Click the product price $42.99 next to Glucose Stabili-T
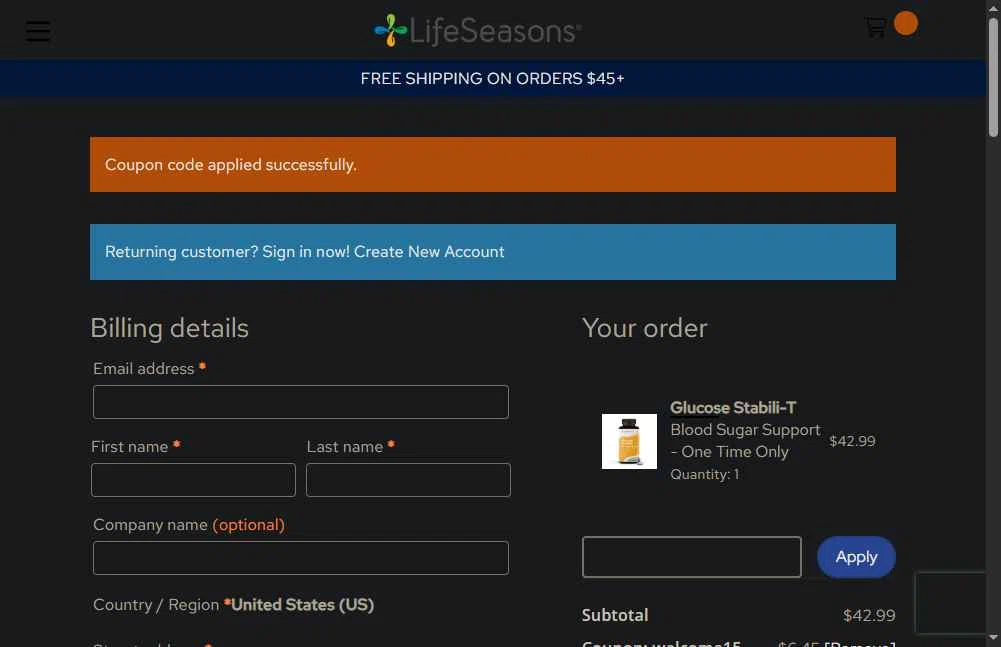The height and width of the screenshot is (647, 1001). tap(852, 441)
